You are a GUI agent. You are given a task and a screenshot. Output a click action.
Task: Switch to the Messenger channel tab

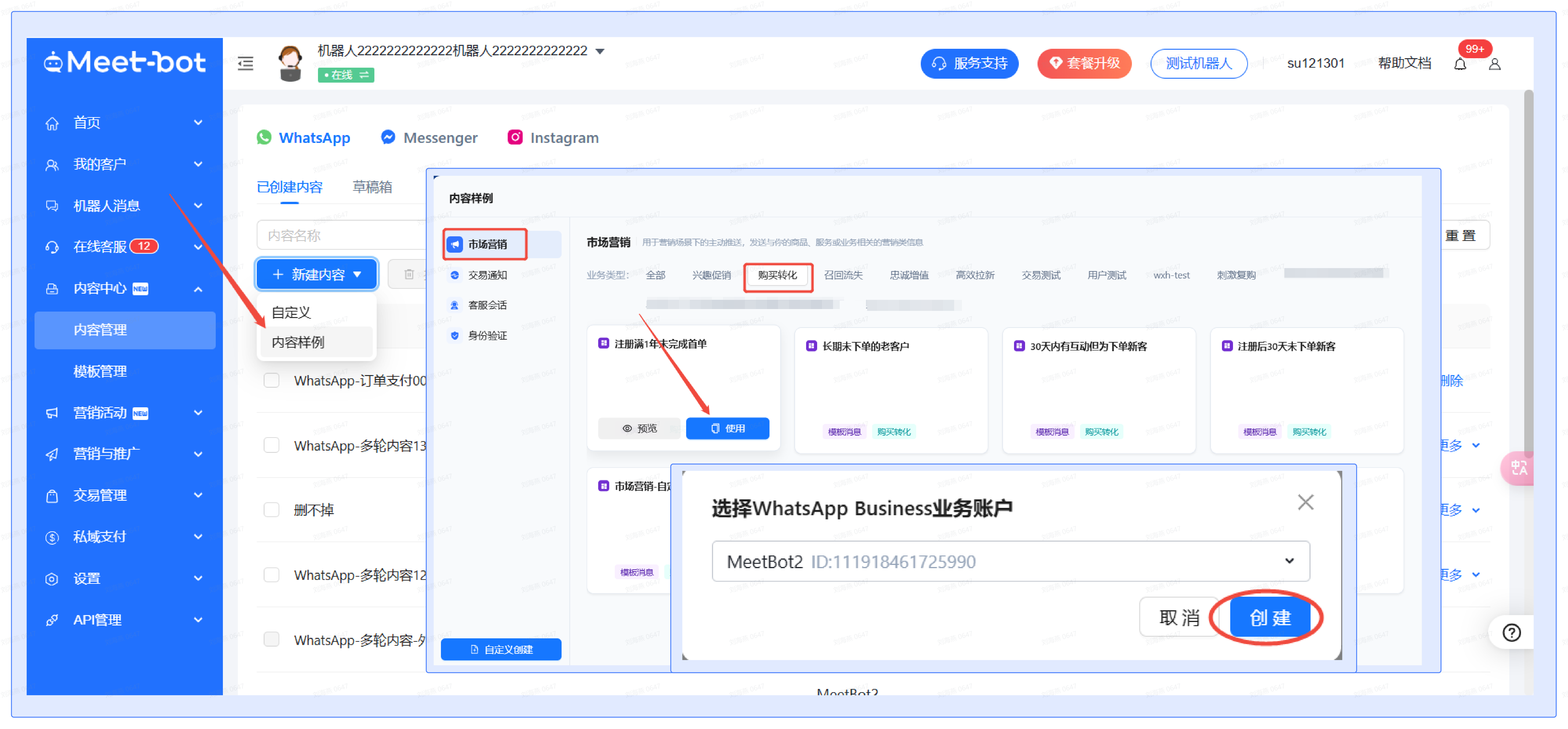[x=429, y=138]
